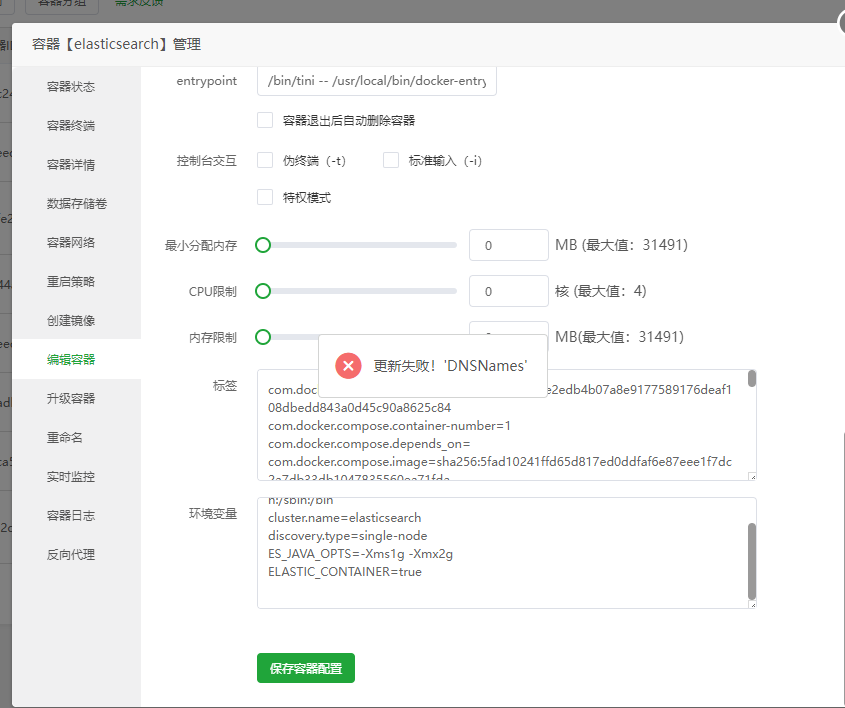Click the dialog title 容器【elasticsearch】管理
The height and width of the screenshot is (708, 845).
click(x=116, y=44)
